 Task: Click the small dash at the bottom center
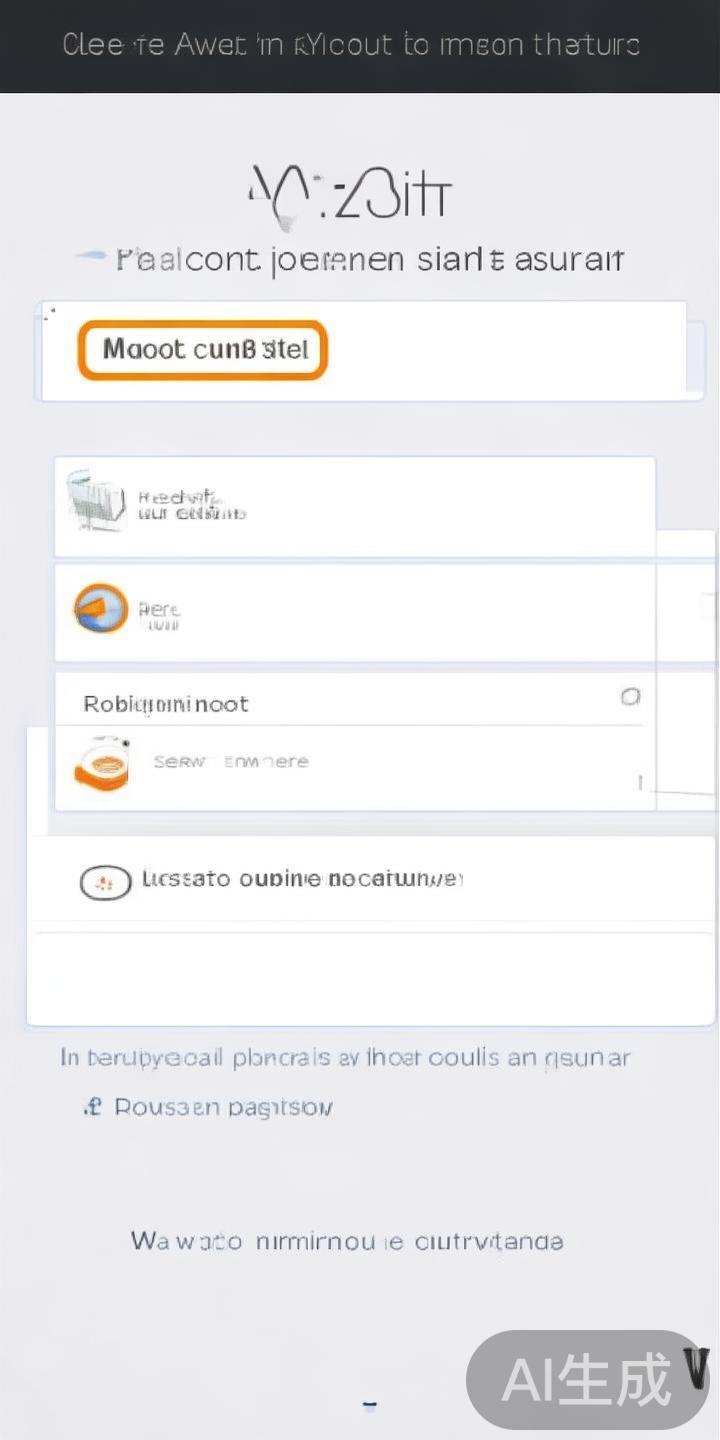(x=369, y=1404)
